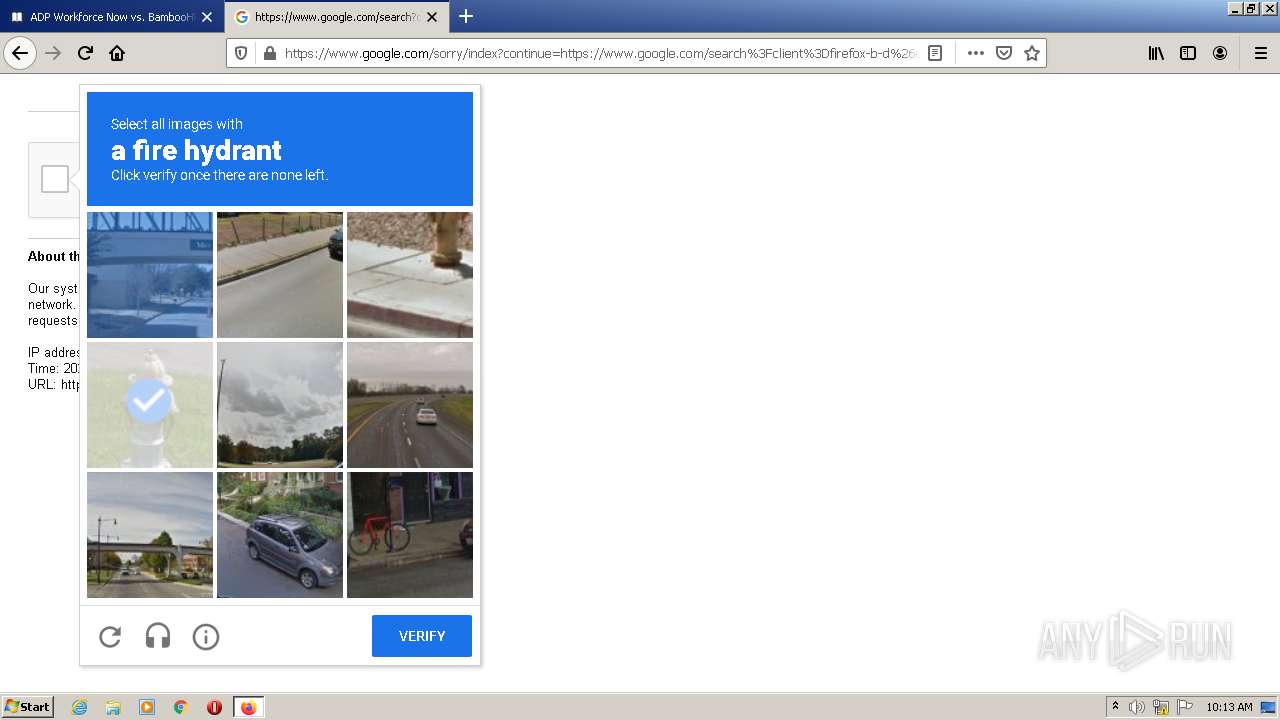Click the VERIFY button
Image resolution: width=1280 pixels, height=720 pixels.
422,636
